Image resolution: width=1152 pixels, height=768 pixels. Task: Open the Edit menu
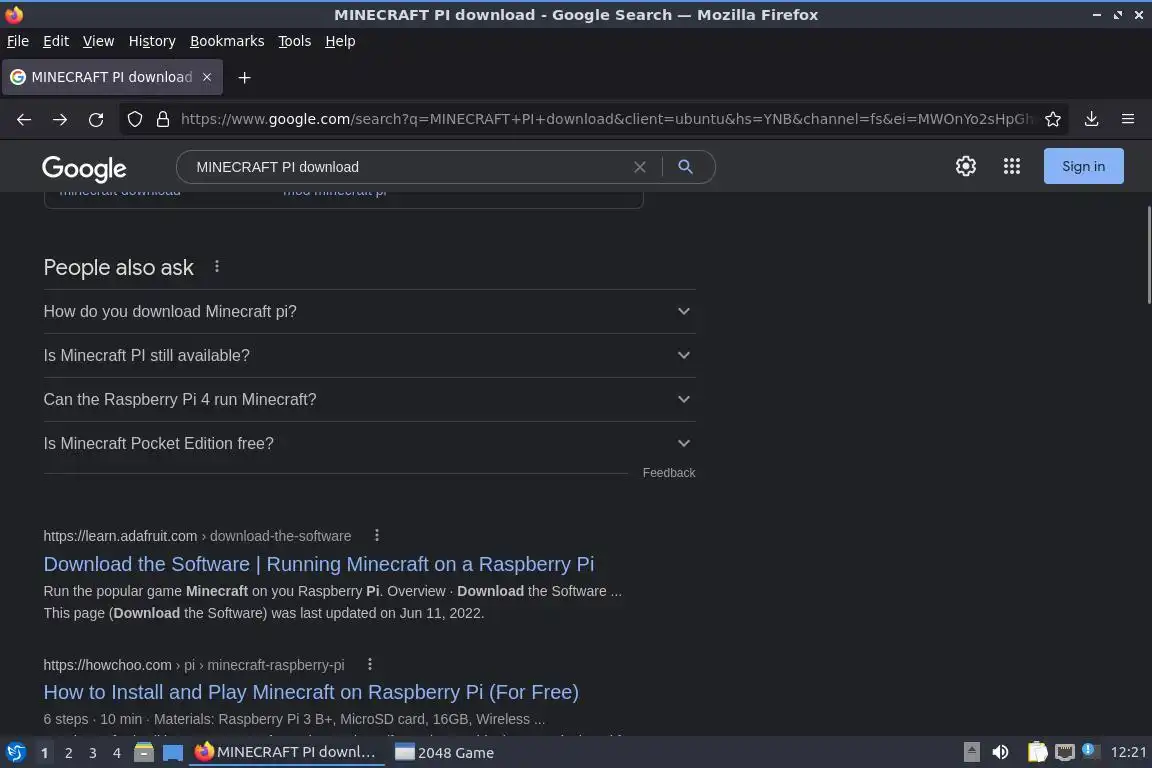click(x=56, y=41)
